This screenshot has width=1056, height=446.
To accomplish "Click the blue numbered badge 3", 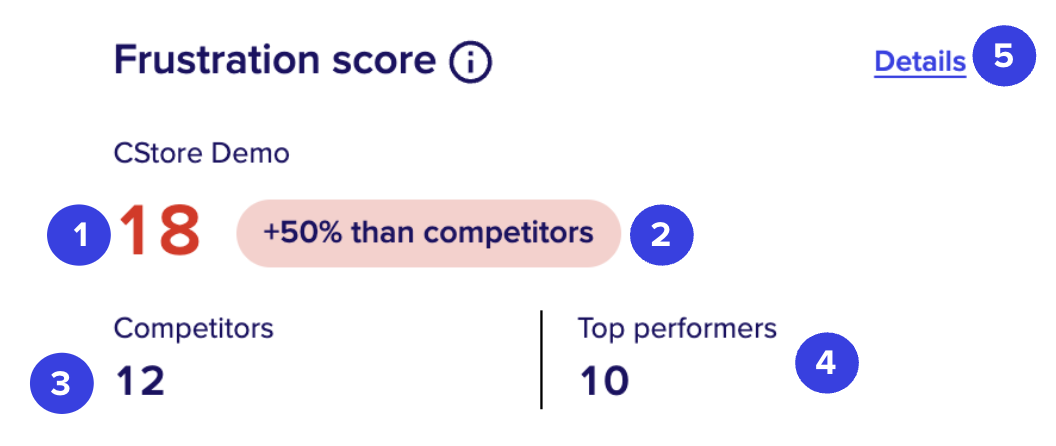I will [x=61, y=384].
